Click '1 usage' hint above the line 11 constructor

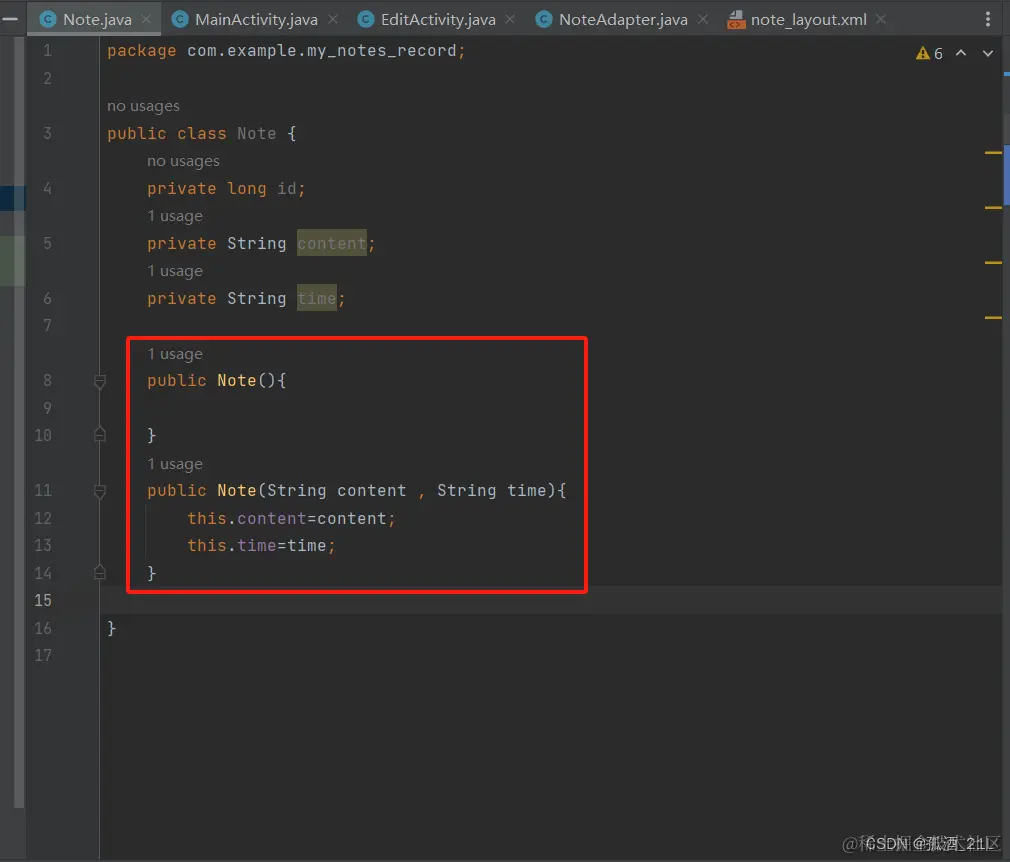click(x=175, y=464)
